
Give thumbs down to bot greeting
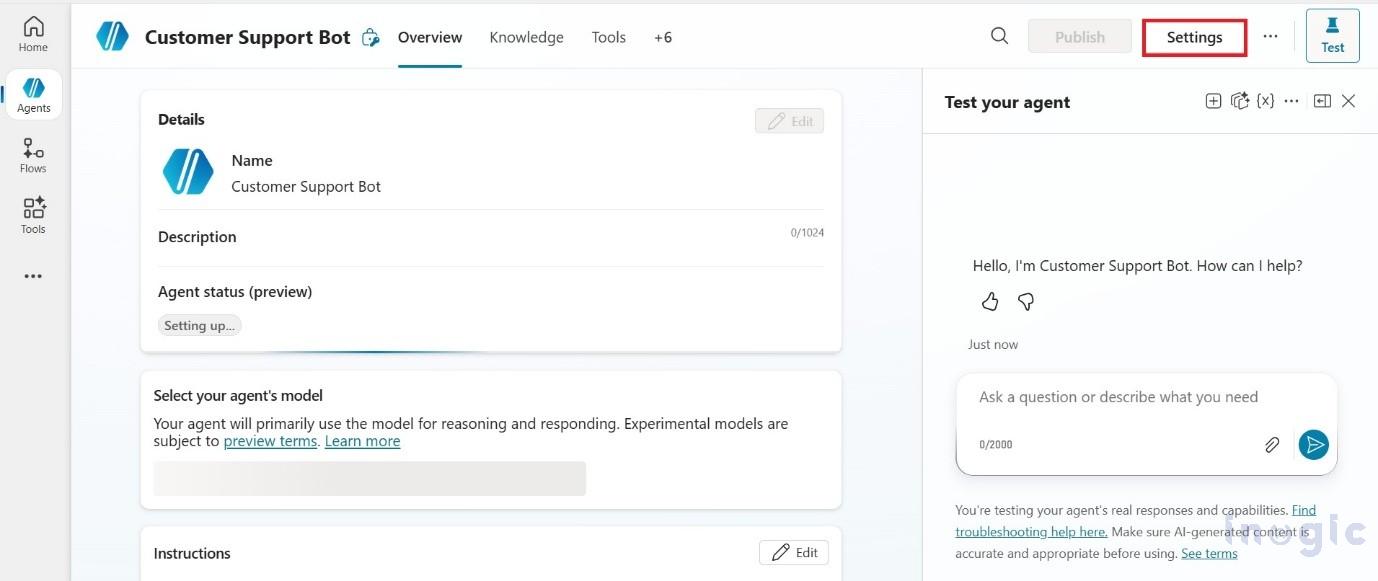1025,301
